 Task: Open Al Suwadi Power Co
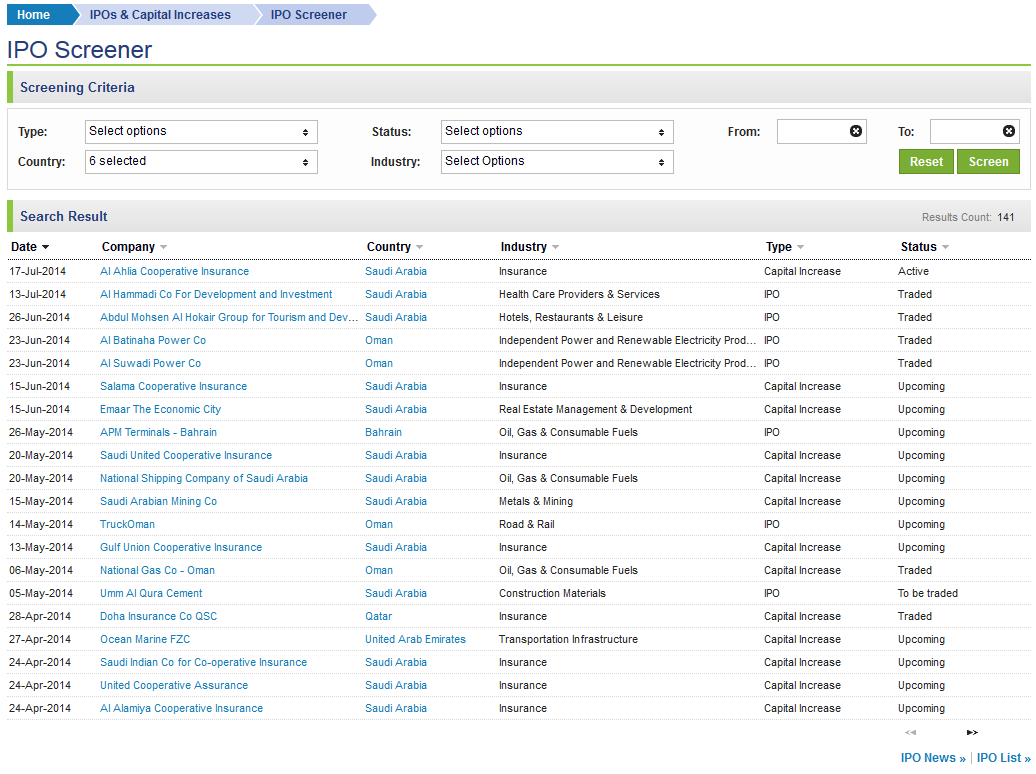[150, 364]
